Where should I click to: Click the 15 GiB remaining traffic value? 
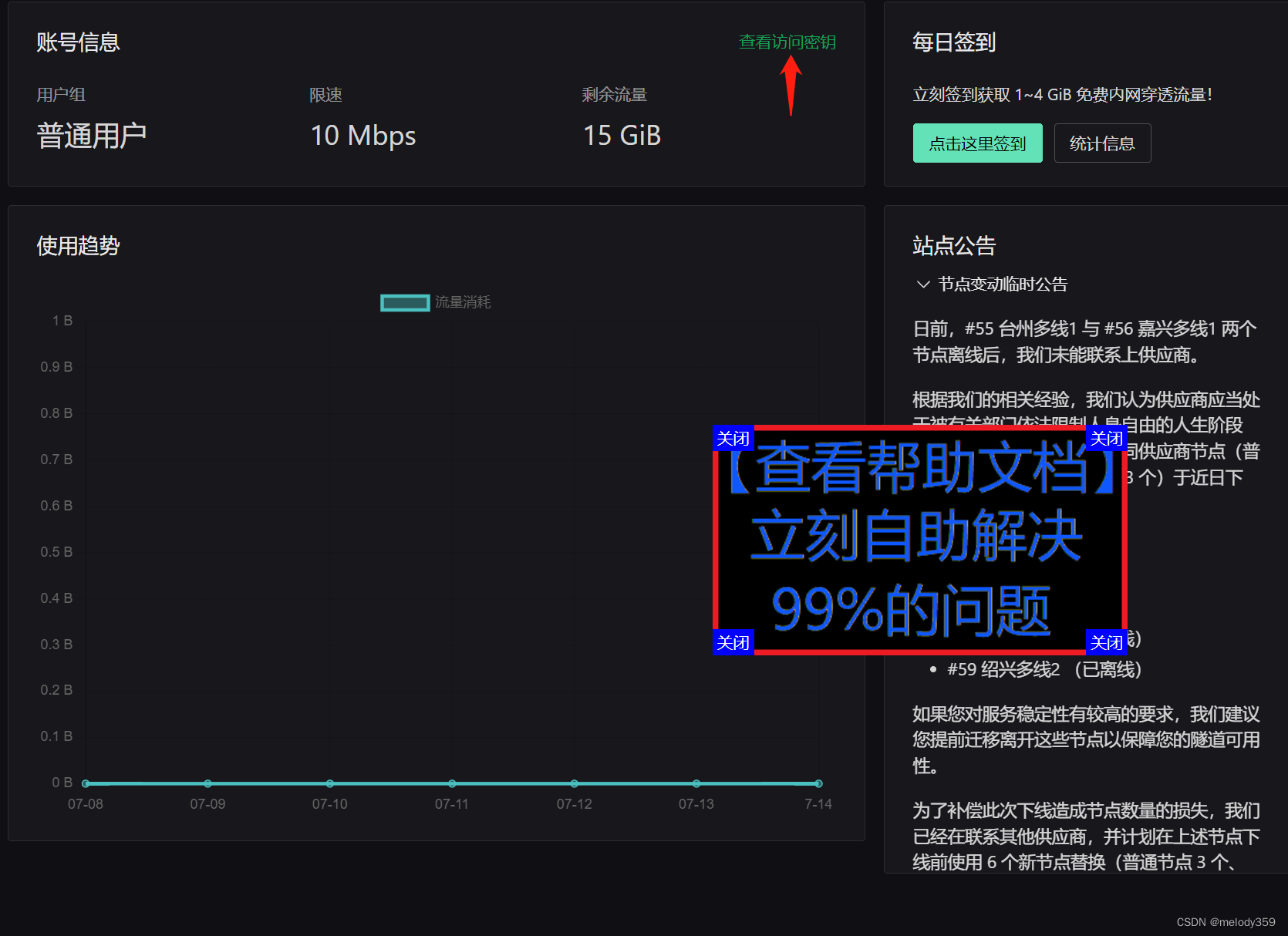point(622,136)
